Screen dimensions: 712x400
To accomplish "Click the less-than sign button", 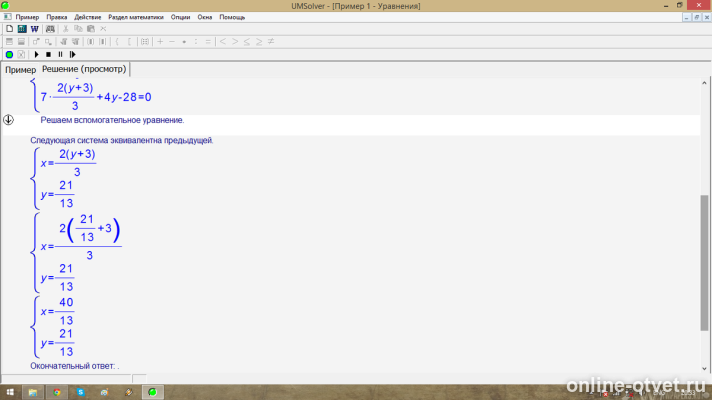I will (x=222, y=41).
